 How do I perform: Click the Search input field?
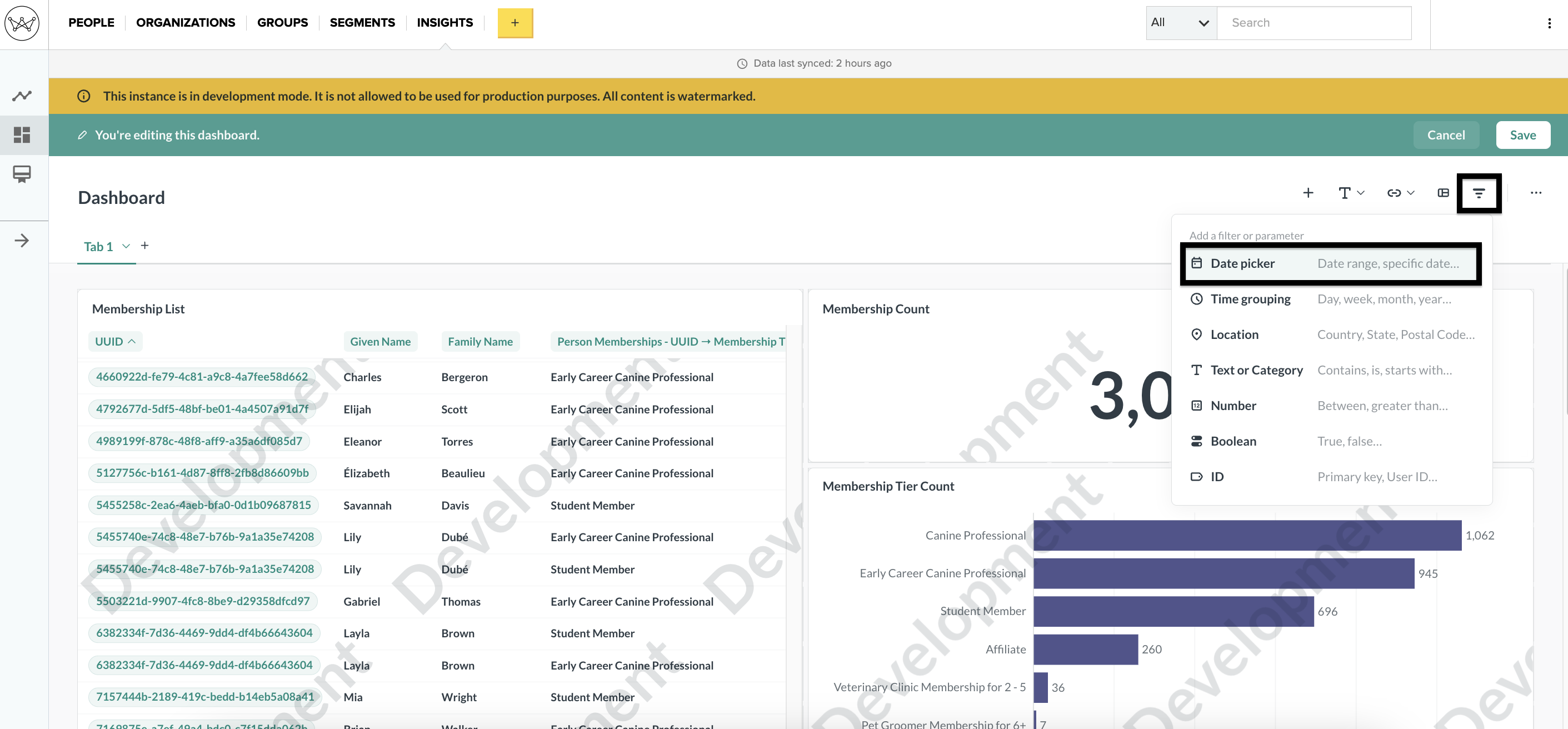click(1314, 23)
